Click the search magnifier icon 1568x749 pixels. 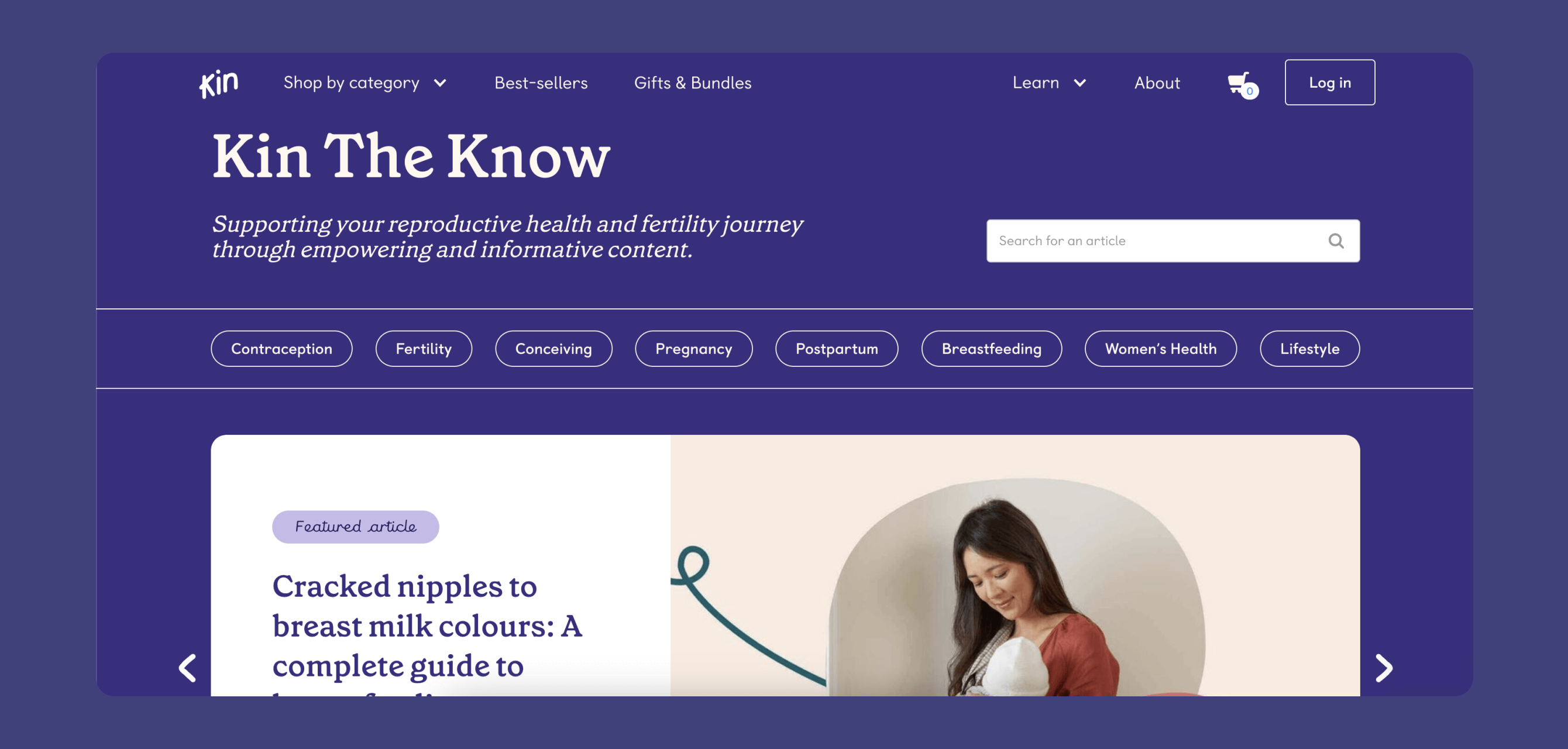point(1336,241)
